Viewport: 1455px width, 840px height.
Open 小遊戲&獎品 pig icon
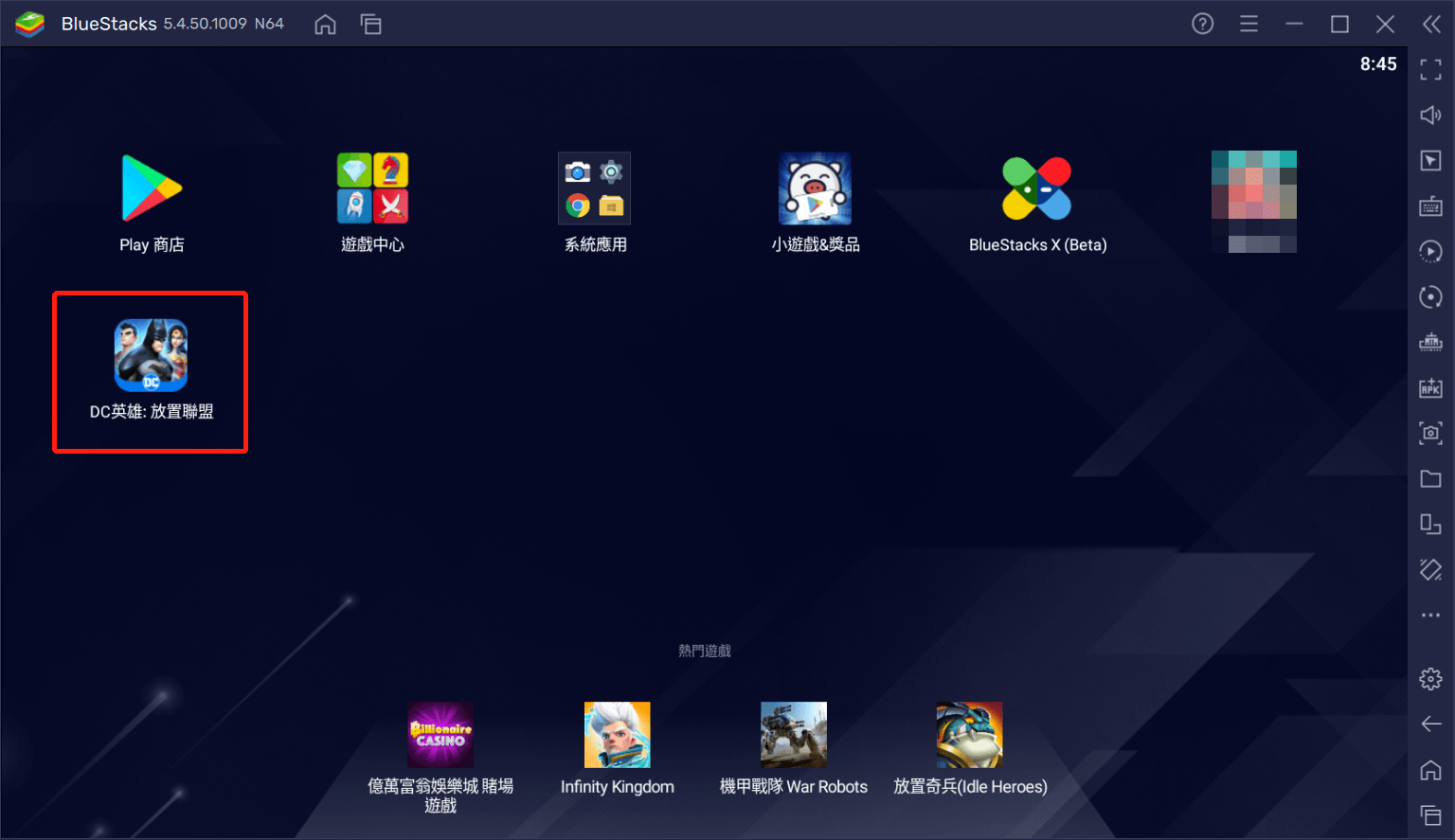click(x=815, y=188)
